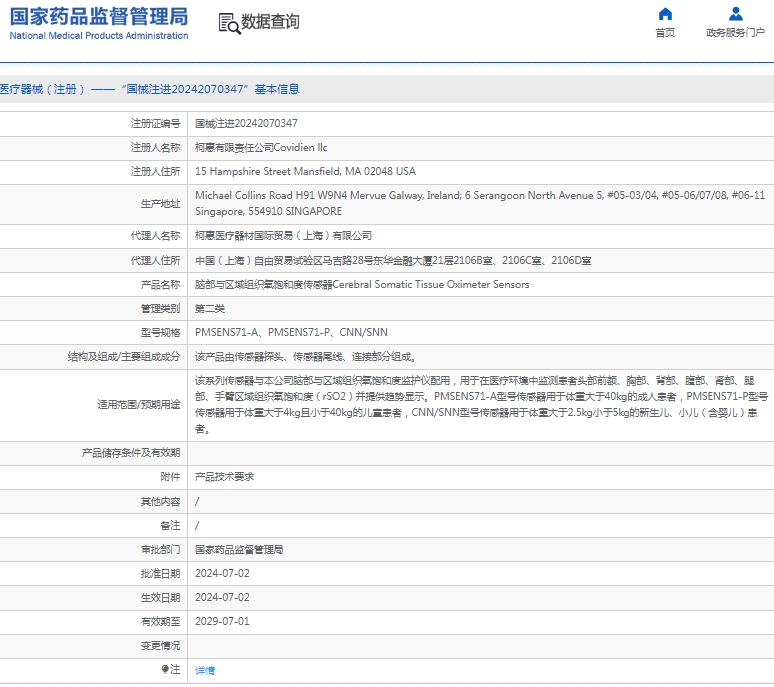Click the 首页 text link

coord(665,33)
